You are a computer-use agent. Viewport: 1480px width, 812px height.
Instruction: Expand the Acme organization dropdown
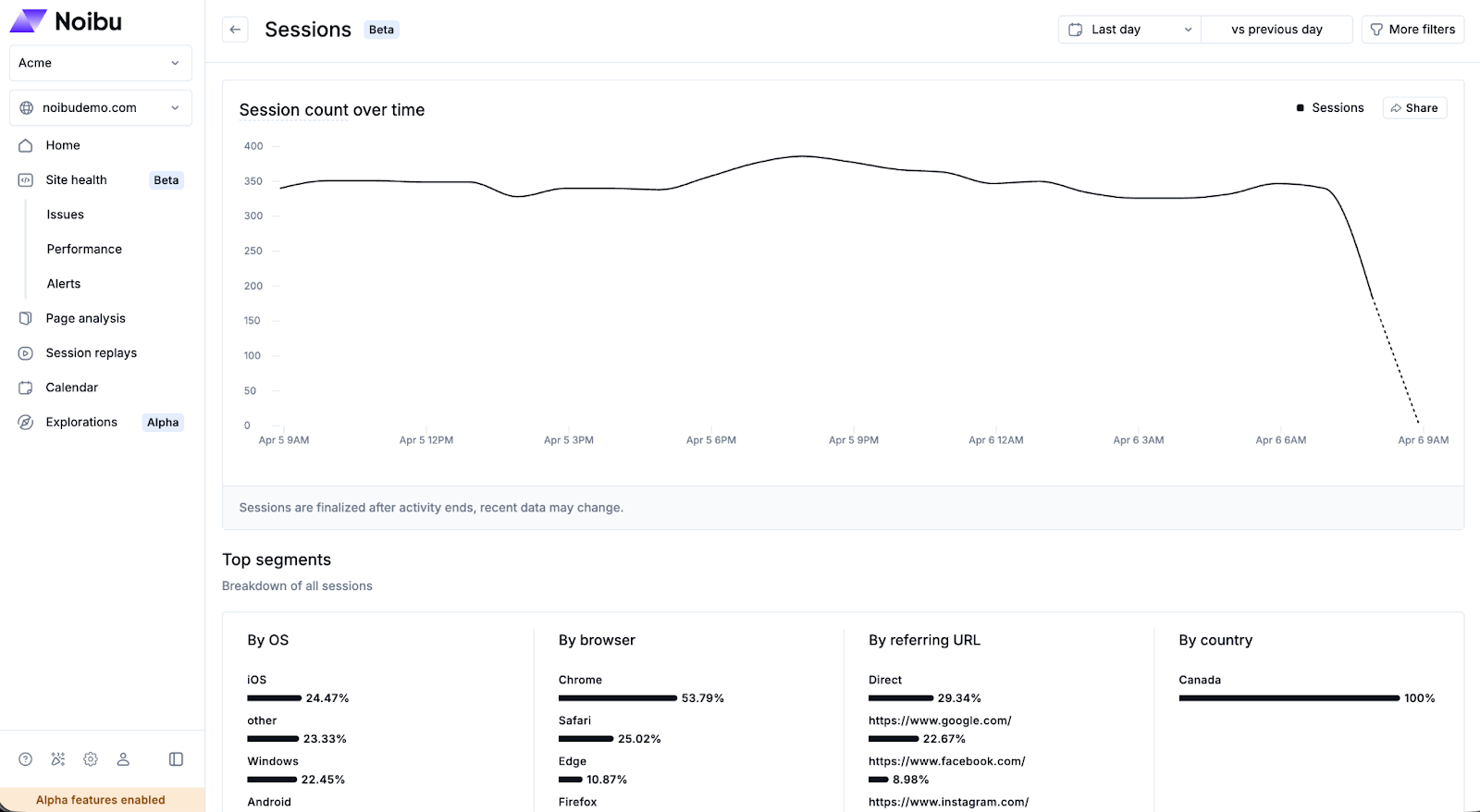[x=101, y=63]
